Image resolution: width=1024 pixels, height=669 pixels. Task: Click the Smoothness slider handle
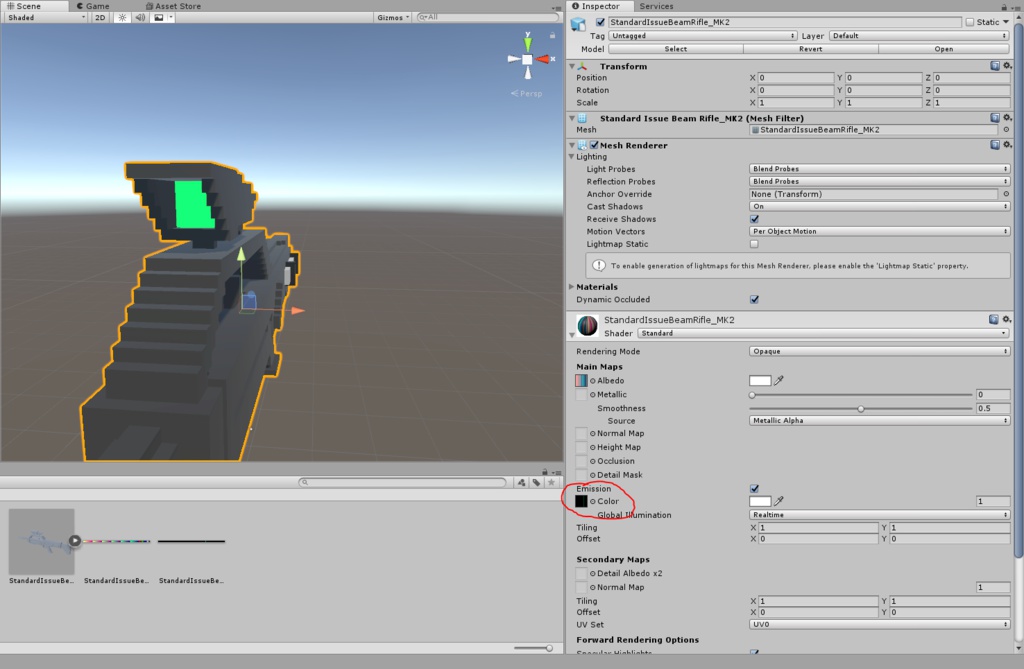point(861,409)
